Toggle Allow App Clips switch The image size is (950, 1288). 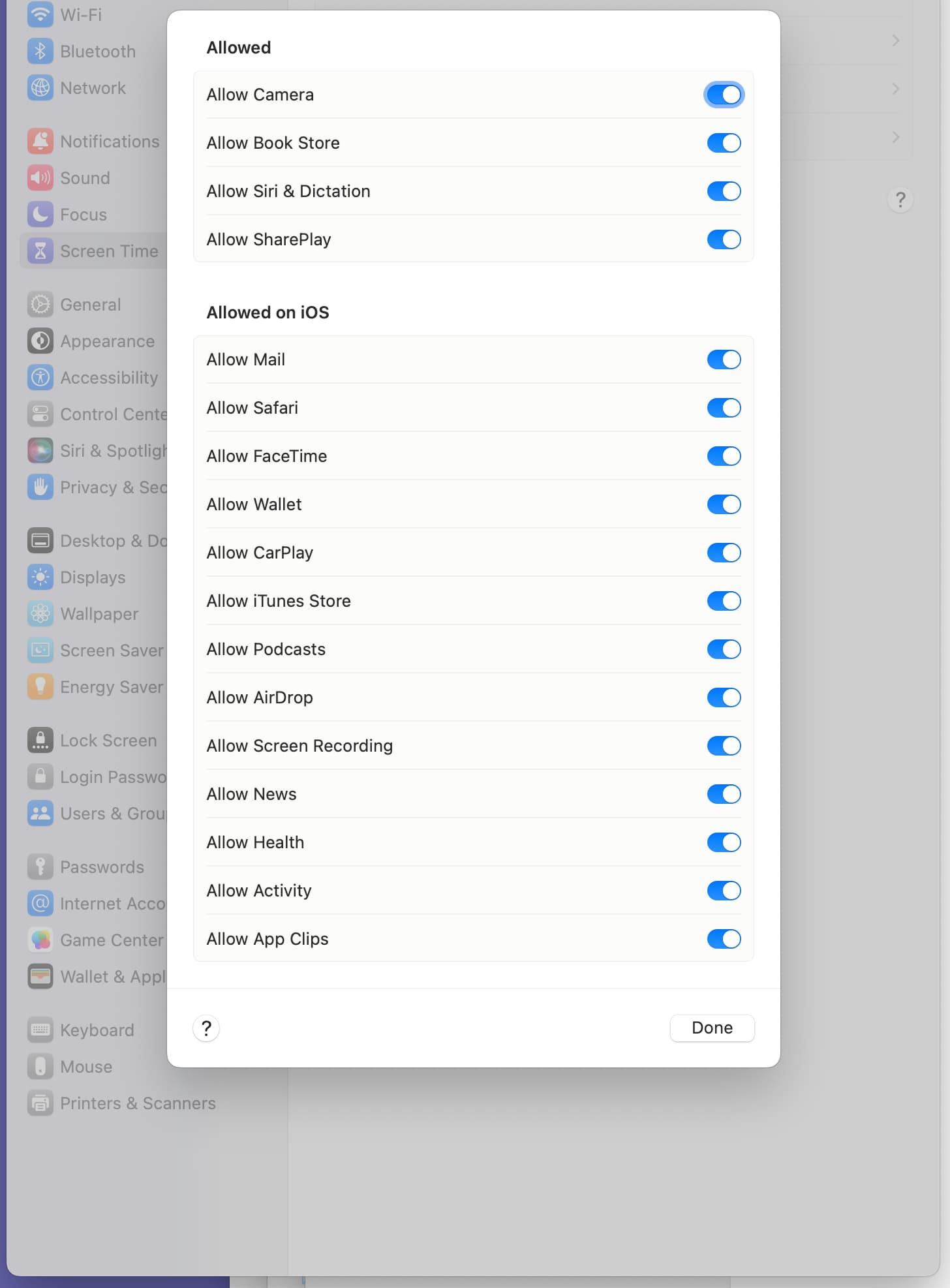(x=724, y=939)
